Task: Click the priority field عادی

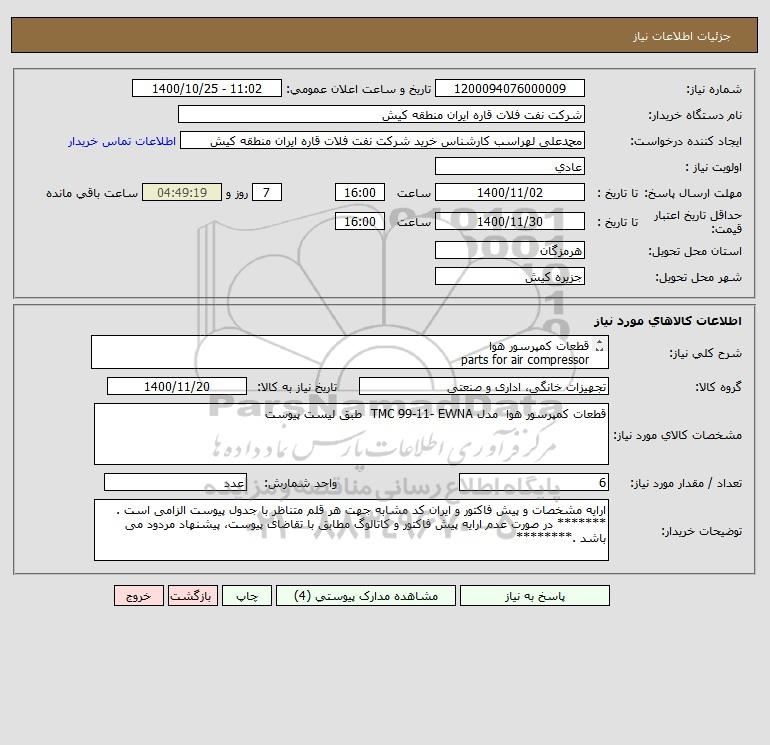Action: pyautogui.click(x=510, y=166)
